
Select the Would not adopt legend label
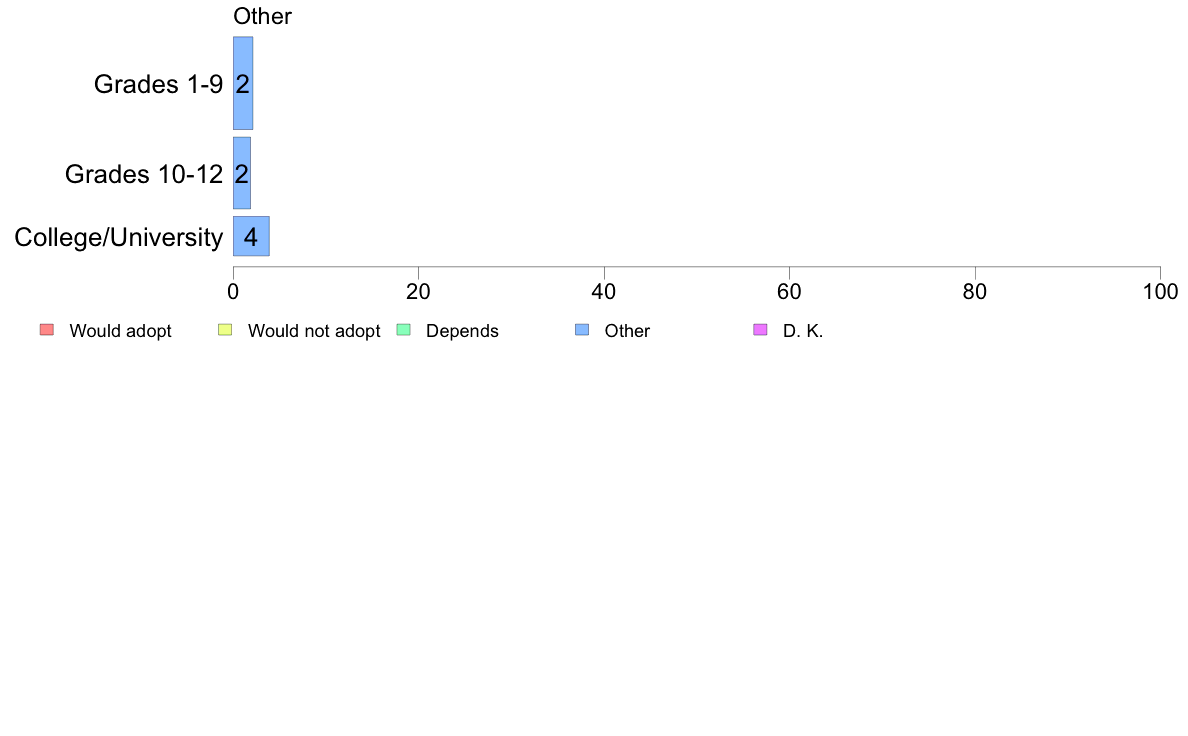(314, 331)
